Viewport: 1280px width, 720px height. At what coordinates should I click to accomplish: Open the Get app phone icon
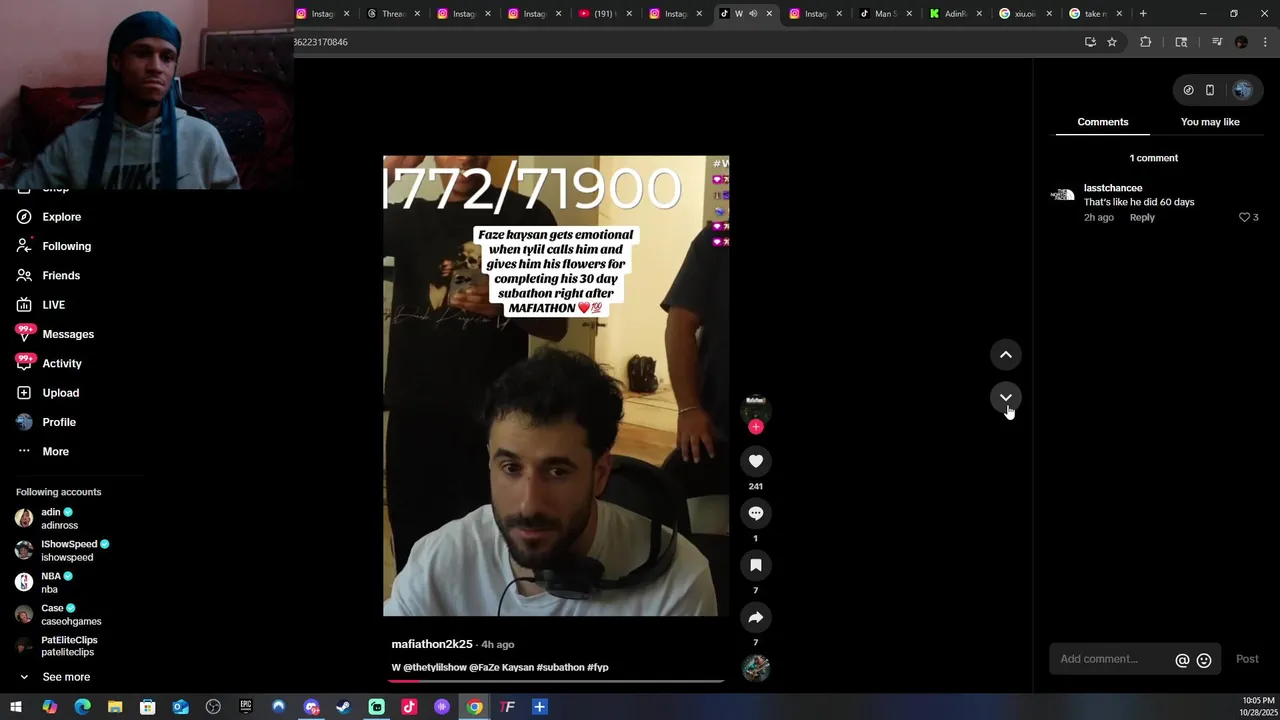1210,90
